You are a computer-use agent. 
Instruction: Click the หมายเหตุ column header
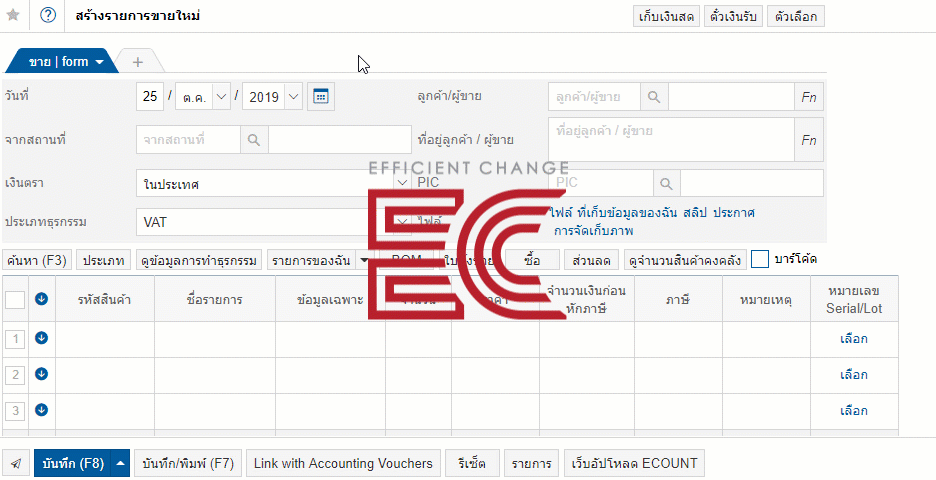pos(766,300)
